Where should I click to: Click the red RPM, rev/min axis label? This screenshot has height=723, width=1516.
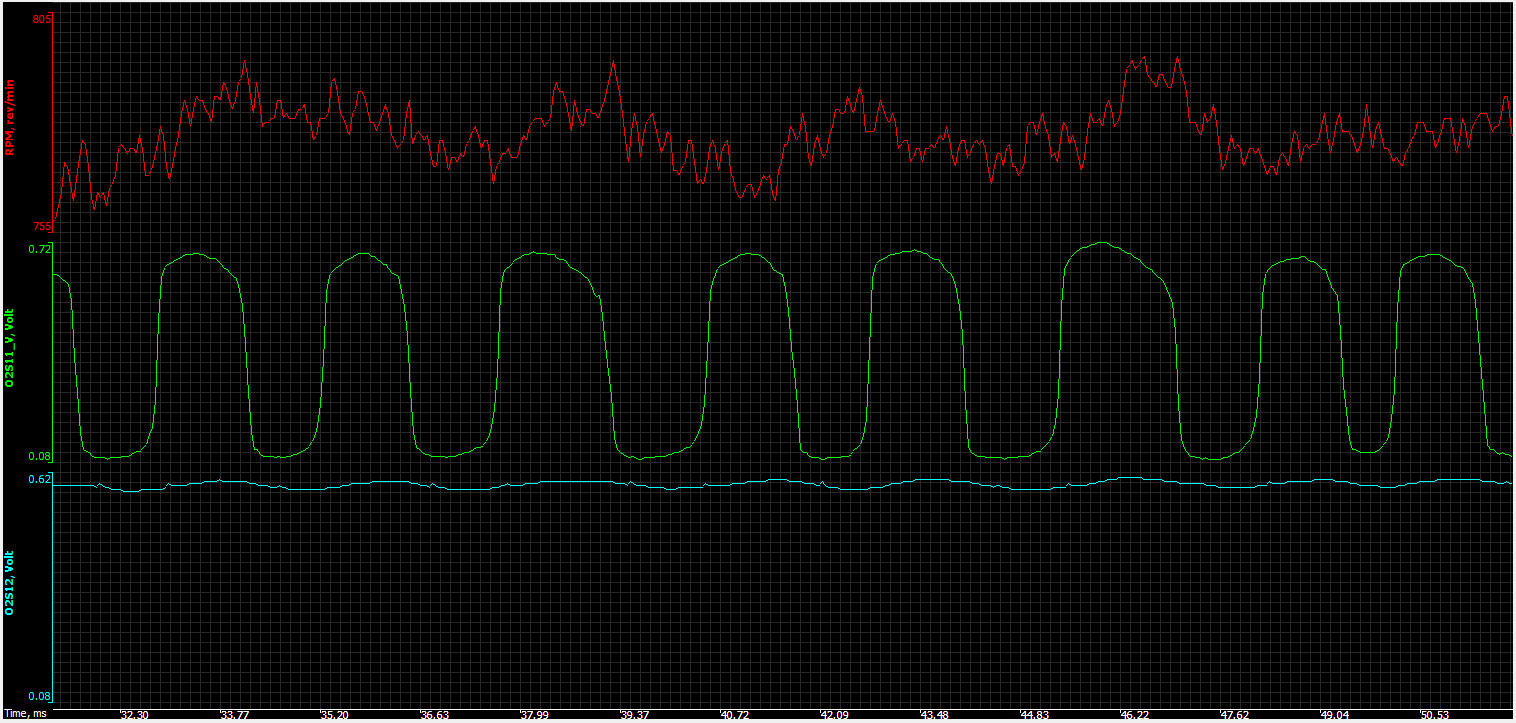(x=10, y=119)
